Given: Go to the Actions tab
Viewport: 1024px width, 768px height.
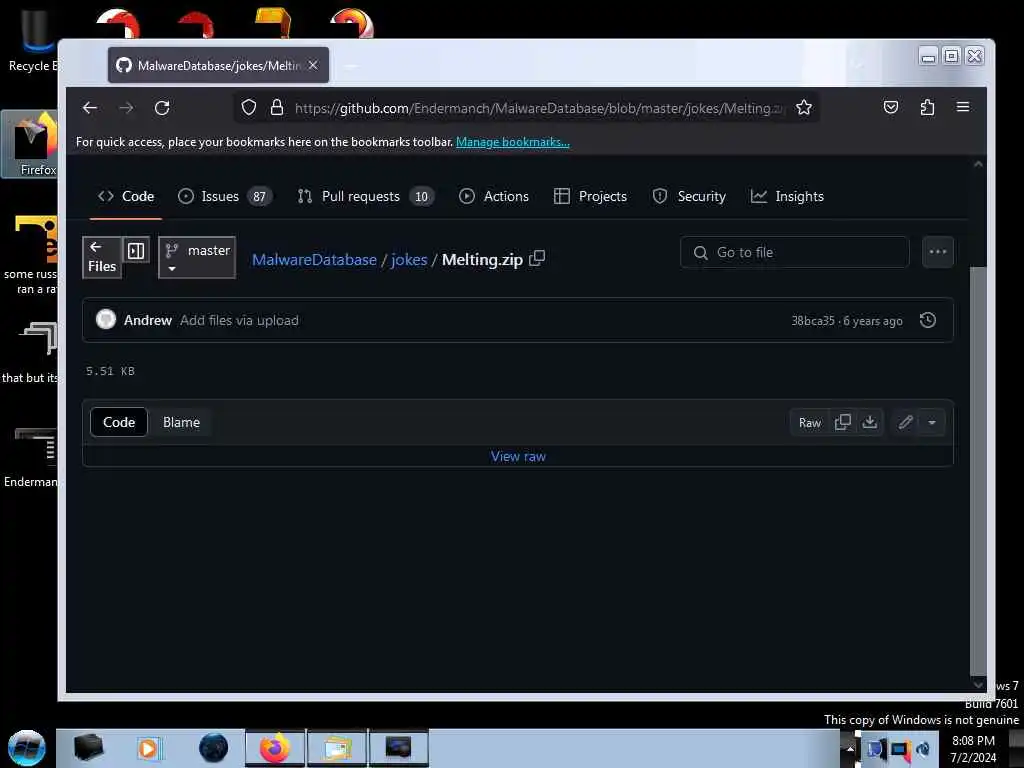Looking at the screenshot, I should pyautogui.click(x=494, y=196).
